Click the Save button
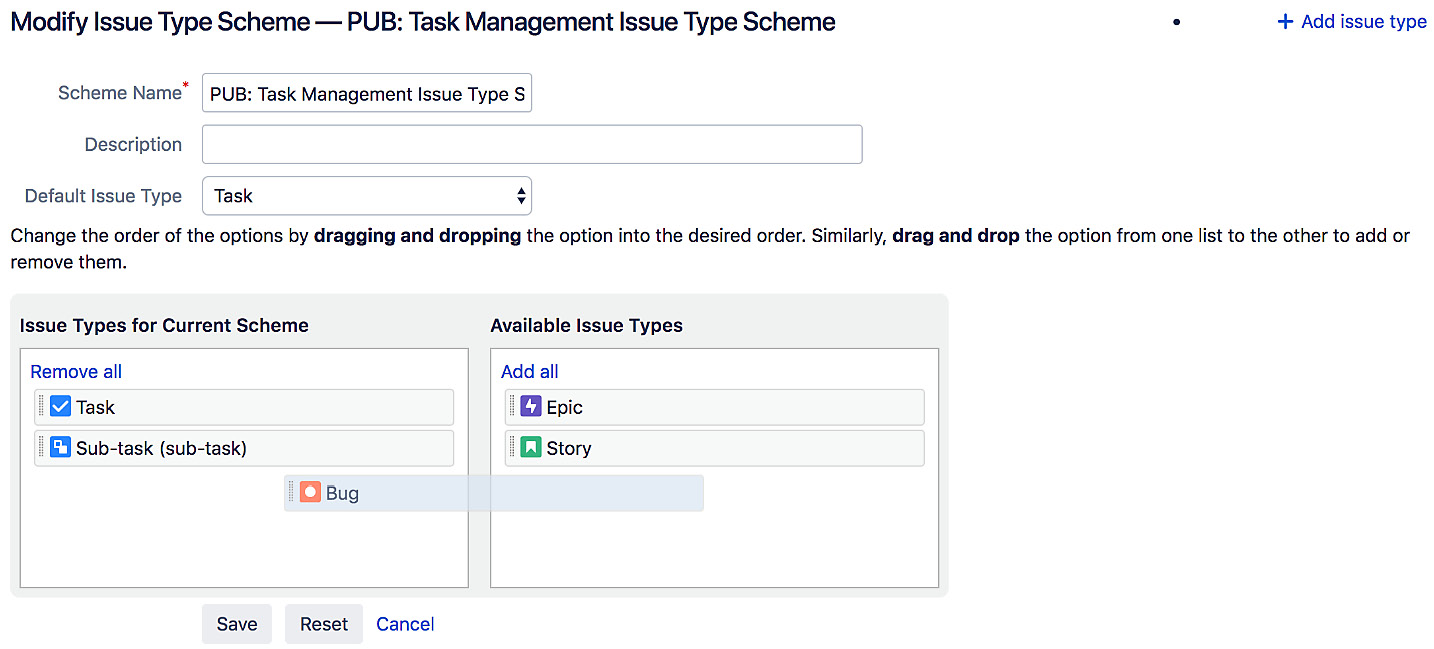1434x649 pixels. 236,623
